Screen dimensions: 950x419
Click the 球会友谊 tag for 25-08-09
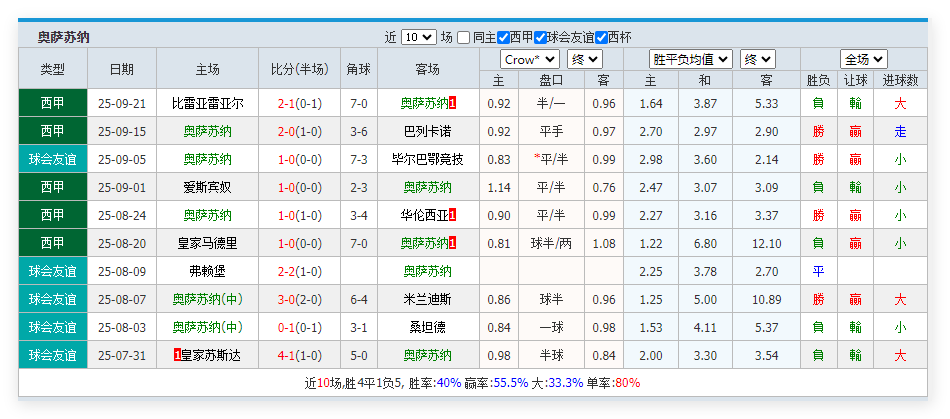[52, 271]
